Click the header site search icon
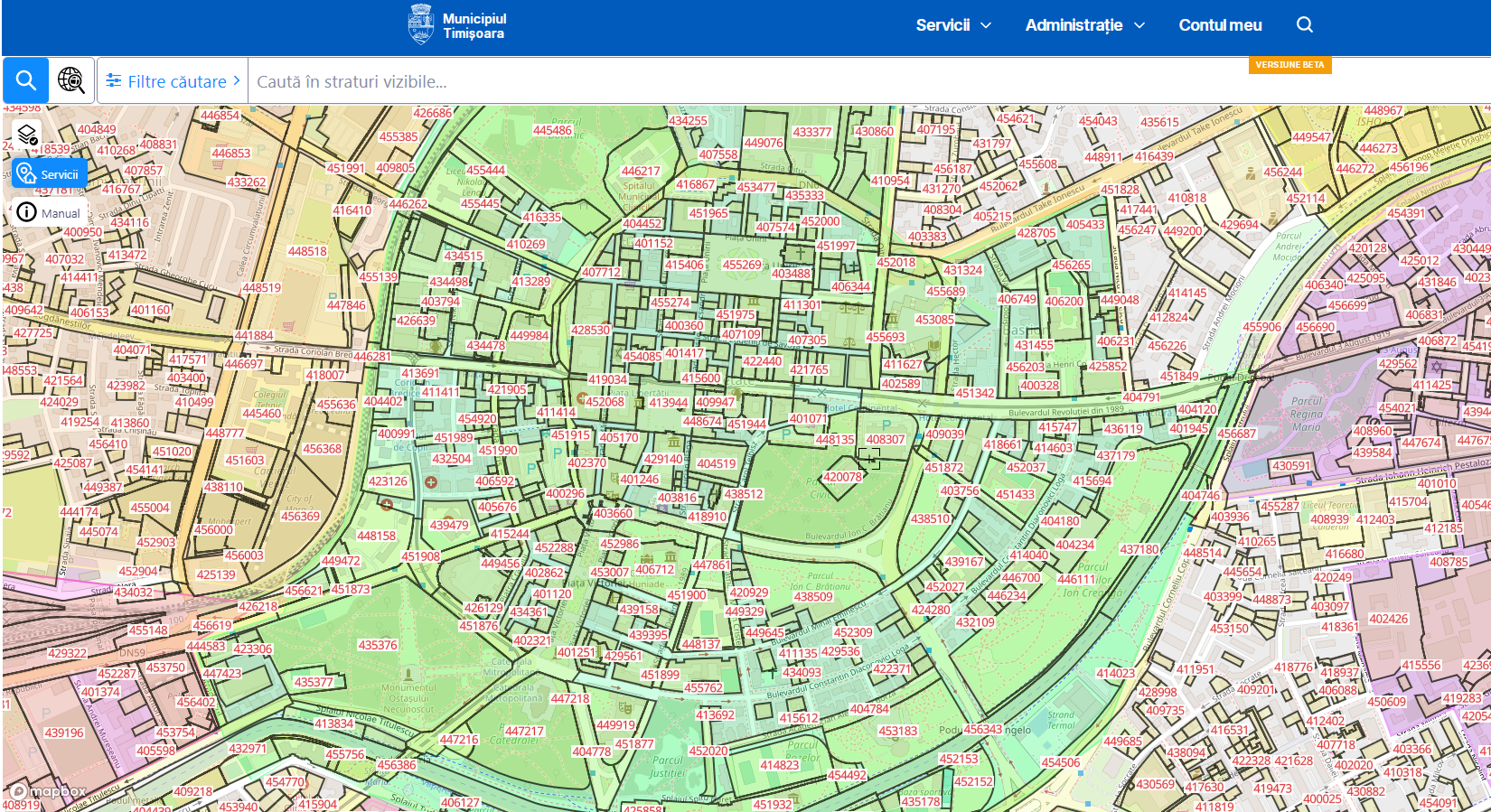This screenshot has width=1491, height=812. pyautogui.click(x=1304, y=24)
